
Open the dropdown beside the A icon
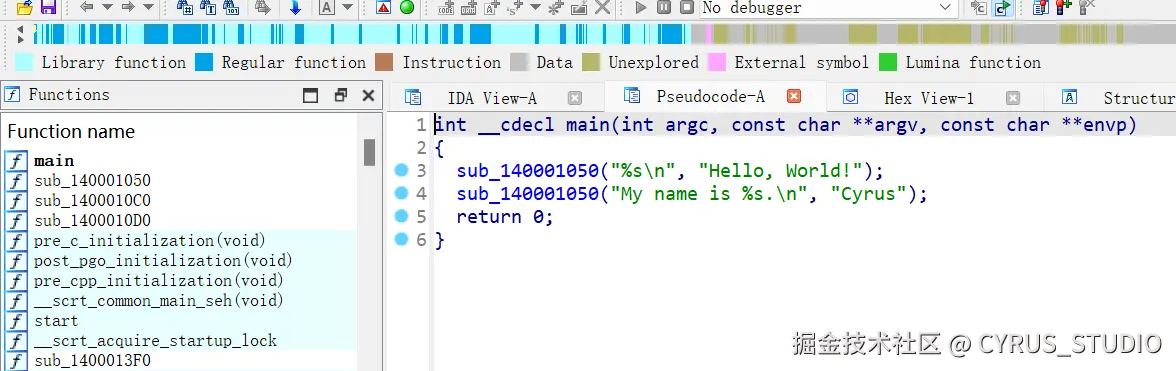[x=347, y=7]
